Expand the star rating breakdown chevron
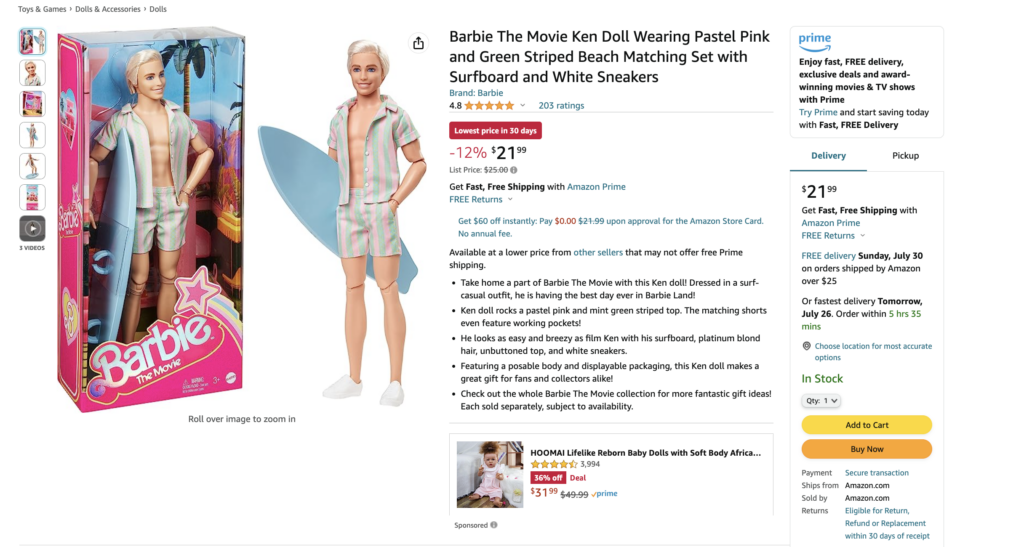 tap(522, 105)
